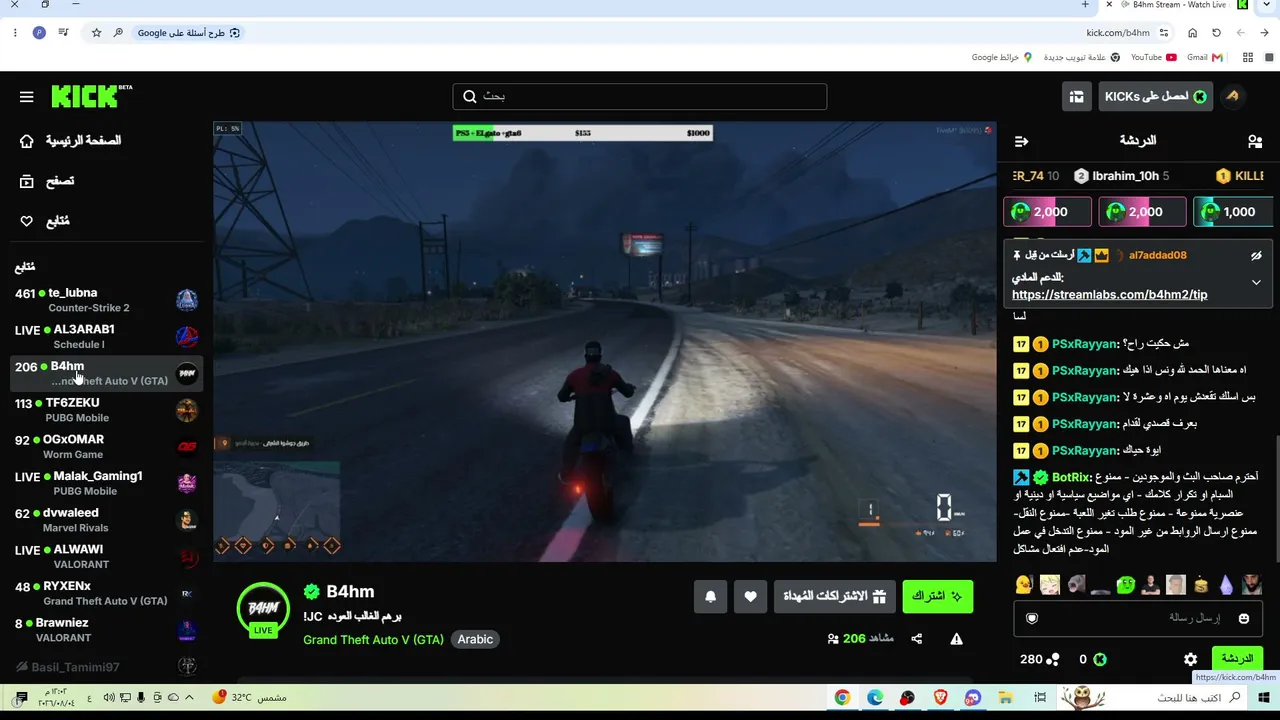Click the green chat send button (الدردشة)
The width and height of the screenshot is (1280, 720).
click(x=1237, y=658)
